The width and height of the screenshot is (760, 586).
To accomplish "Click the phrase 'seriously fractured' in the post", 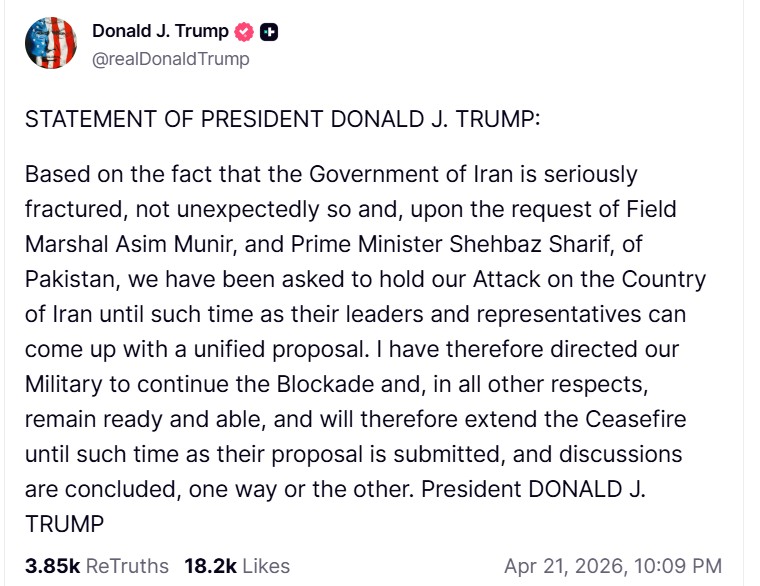I will [x=588, y=175].
